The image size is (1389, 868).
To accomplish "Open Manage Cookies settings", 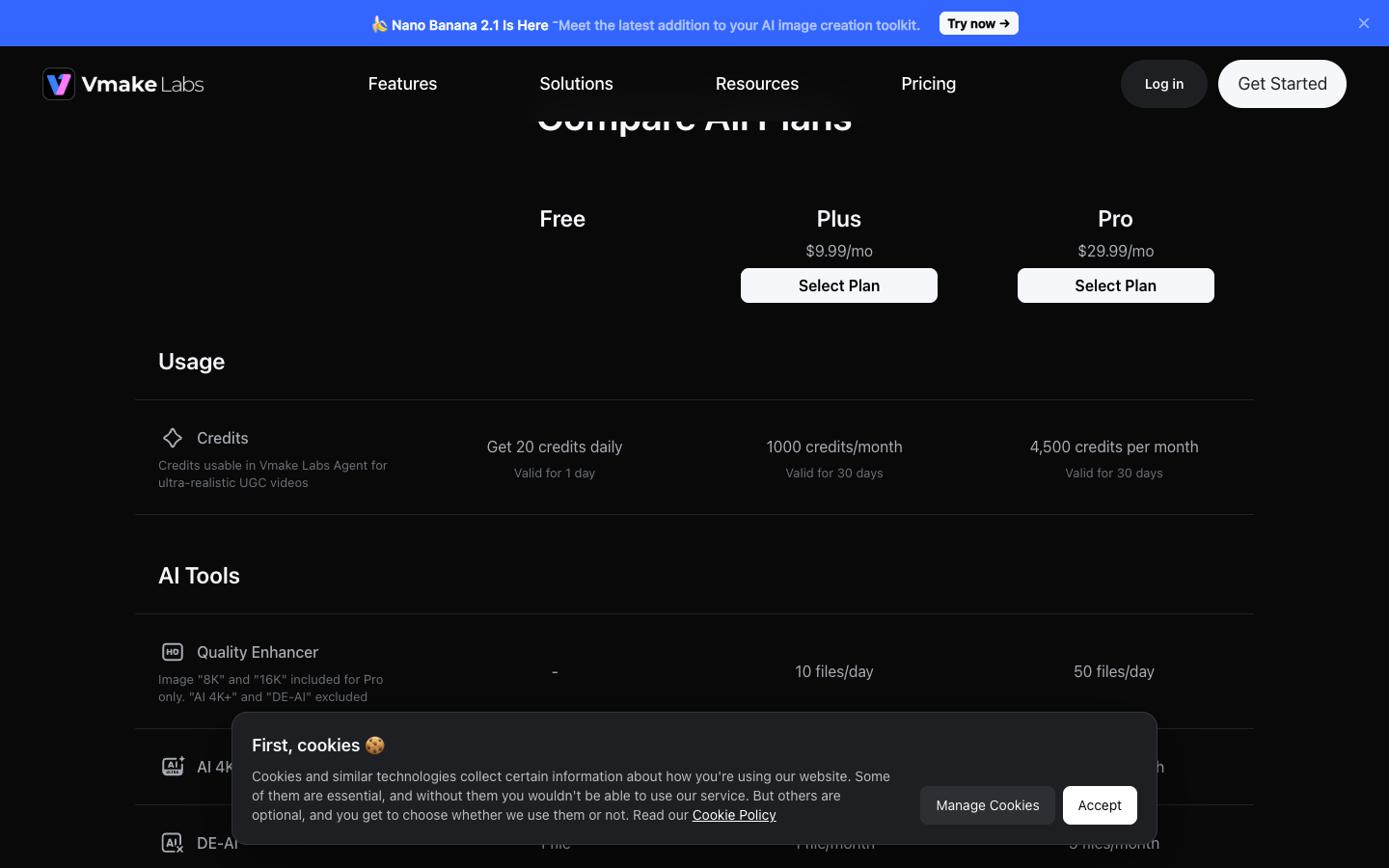I will pyautogui.click(x=988, y=805).
